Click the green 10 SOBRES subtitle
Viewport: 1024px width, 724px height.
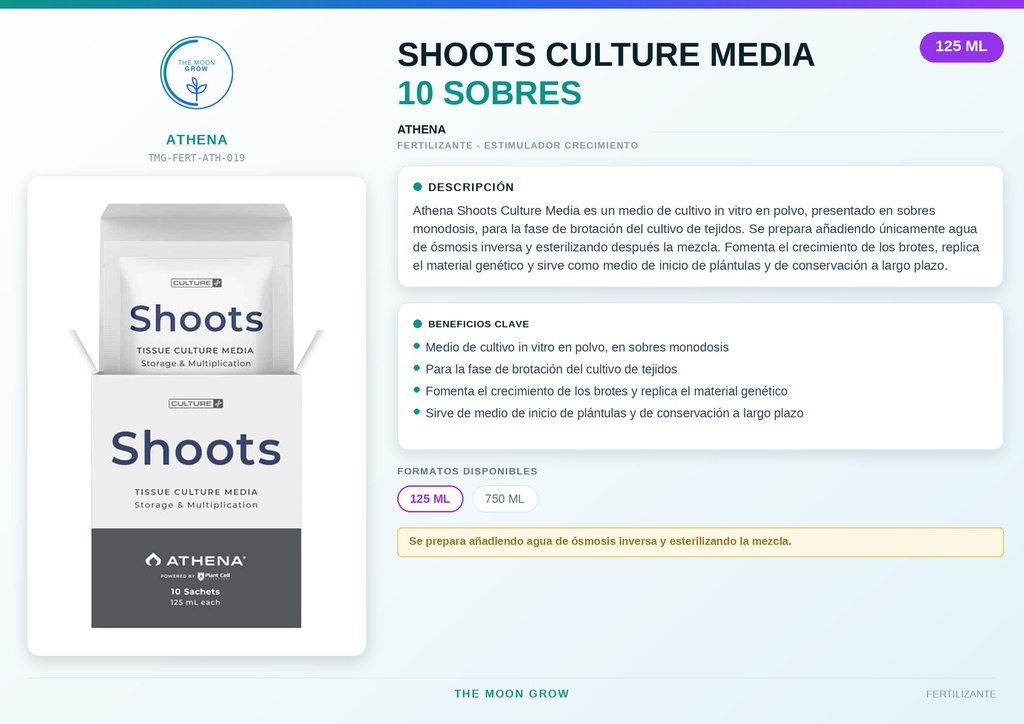pos(489,93)
